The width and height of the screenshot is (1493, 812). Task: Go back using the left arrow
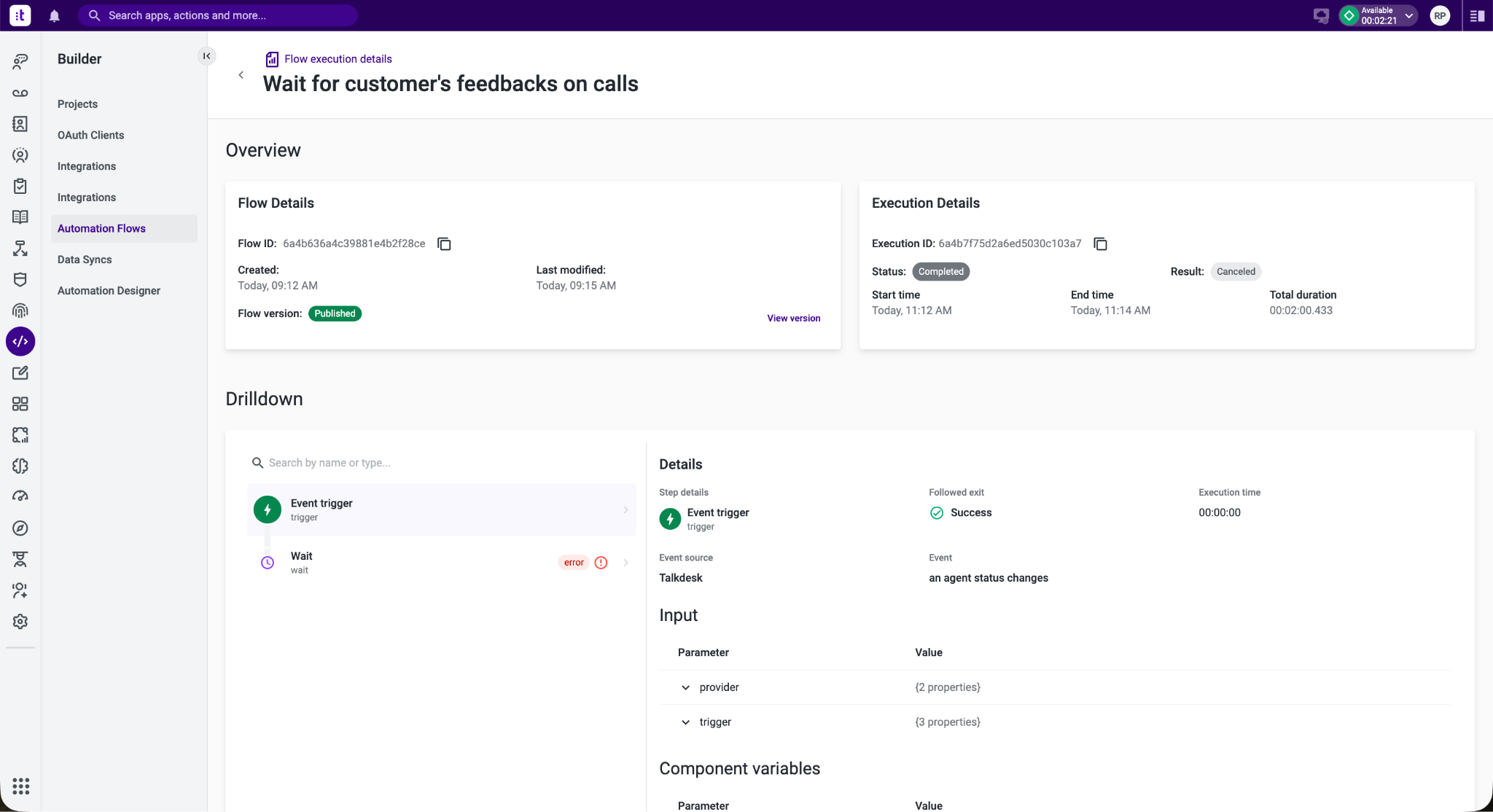[241, 75]
